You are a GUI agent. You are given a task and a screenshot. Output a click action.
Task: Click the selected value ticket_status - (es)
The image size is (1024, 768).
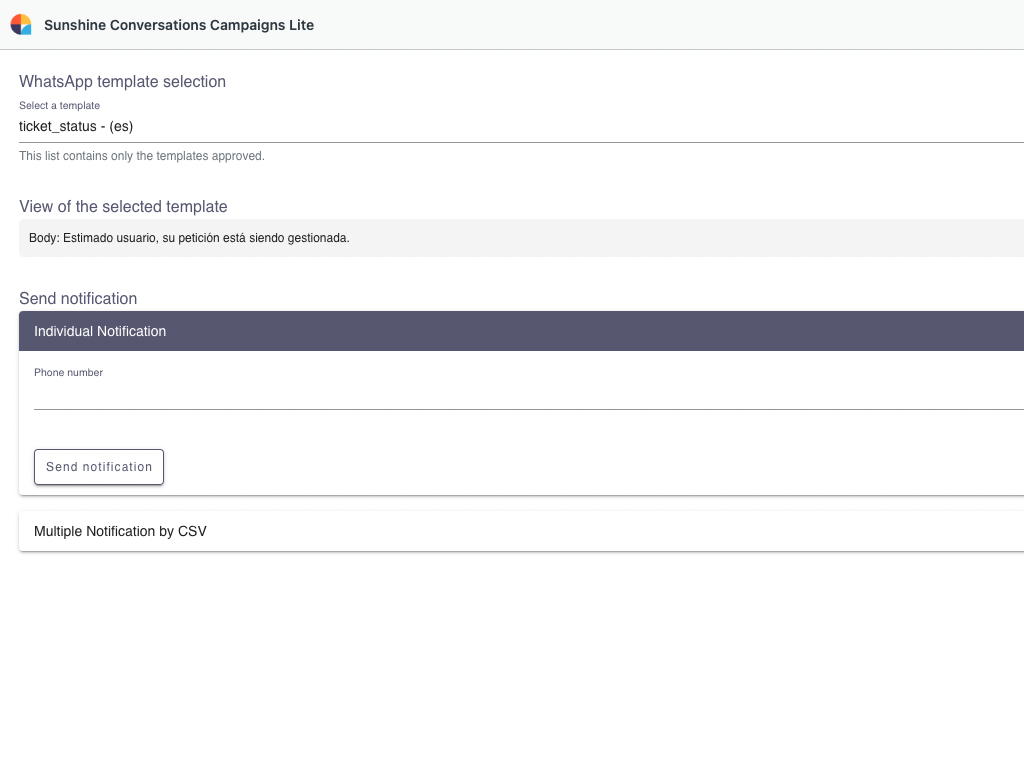click(x=76, y=127)
